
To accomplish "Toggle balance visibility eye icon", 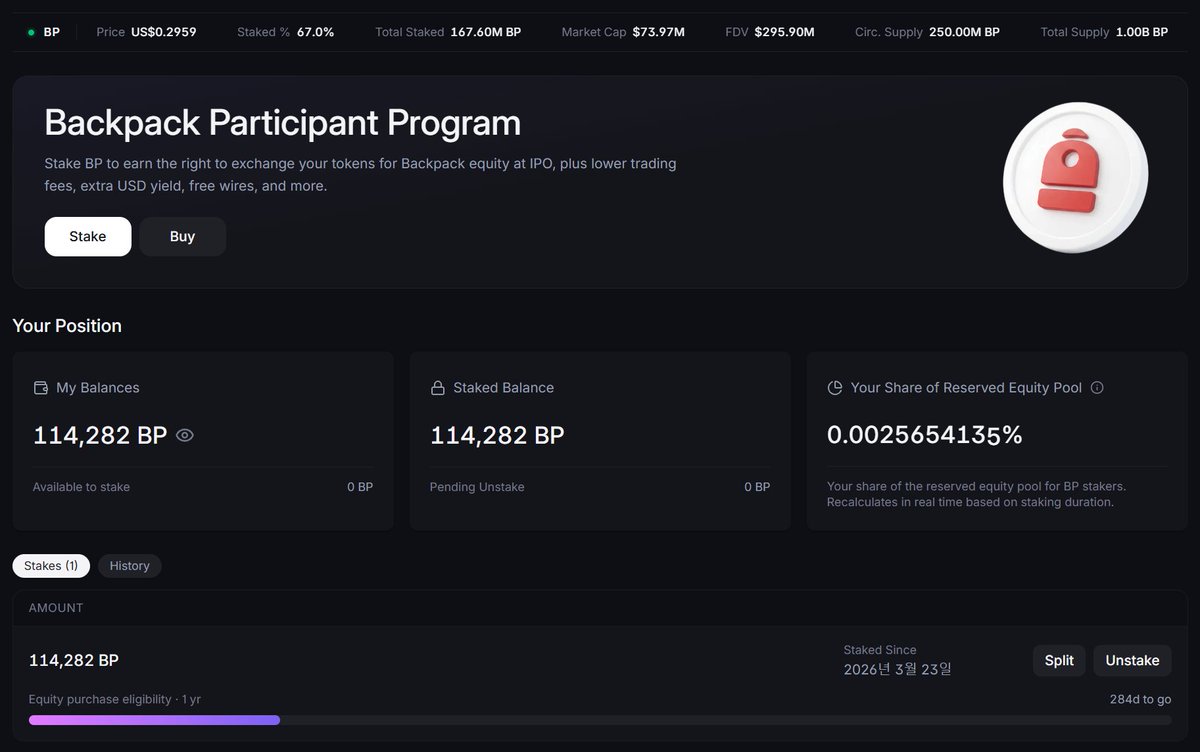I will (x=185, y=435).
